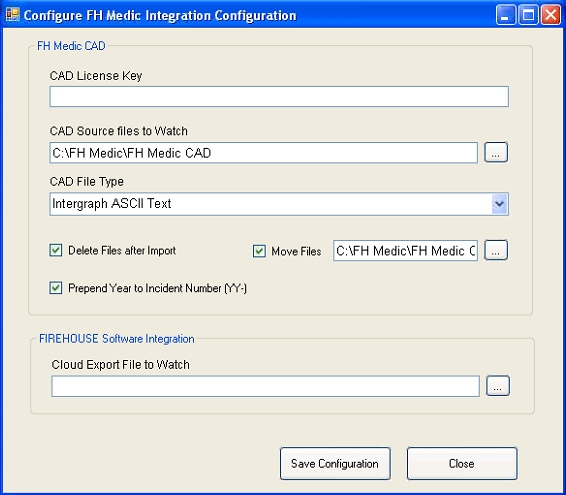Image resolution: width=566 pixels, height=495 pixels.
Task: Click the FH Medic CAD group label
Action: click(71, 46)
